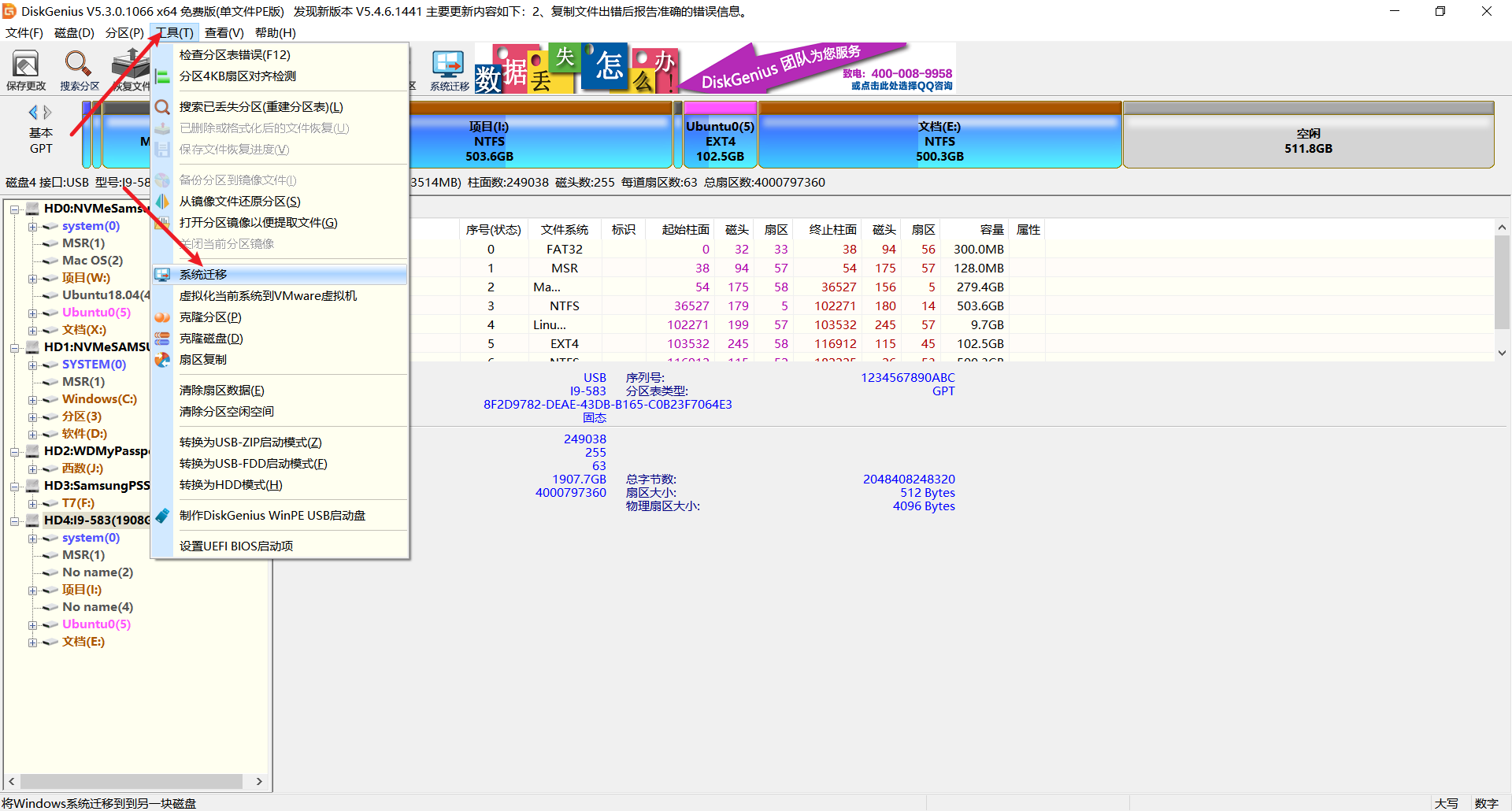Click the forward arrow above 基本 GPT
1512x811 pixels.
point(47,113)
